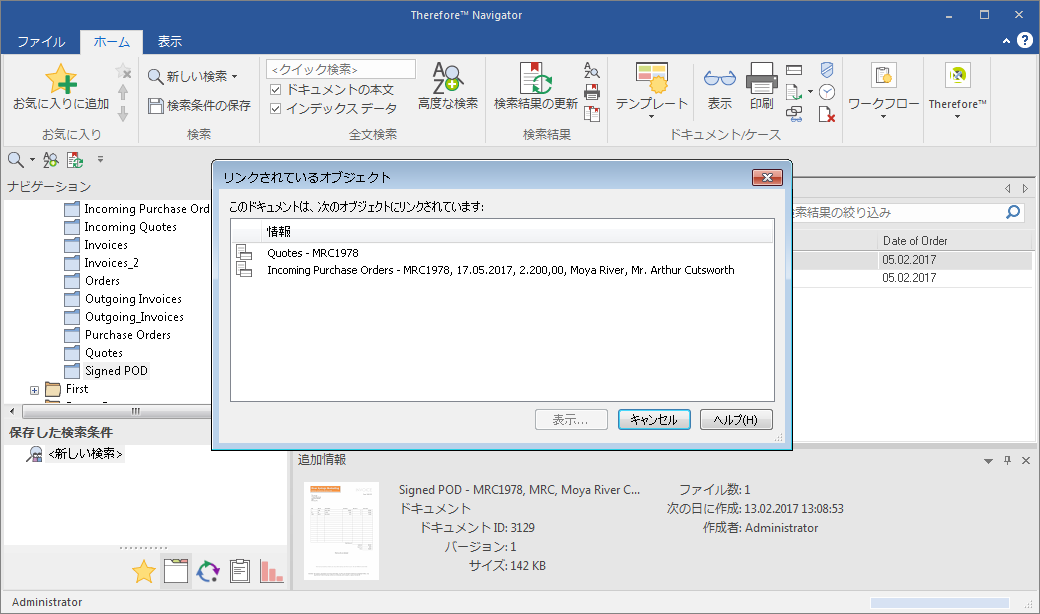Click the quick-access advanced search A-Z icon

[50, 159]
